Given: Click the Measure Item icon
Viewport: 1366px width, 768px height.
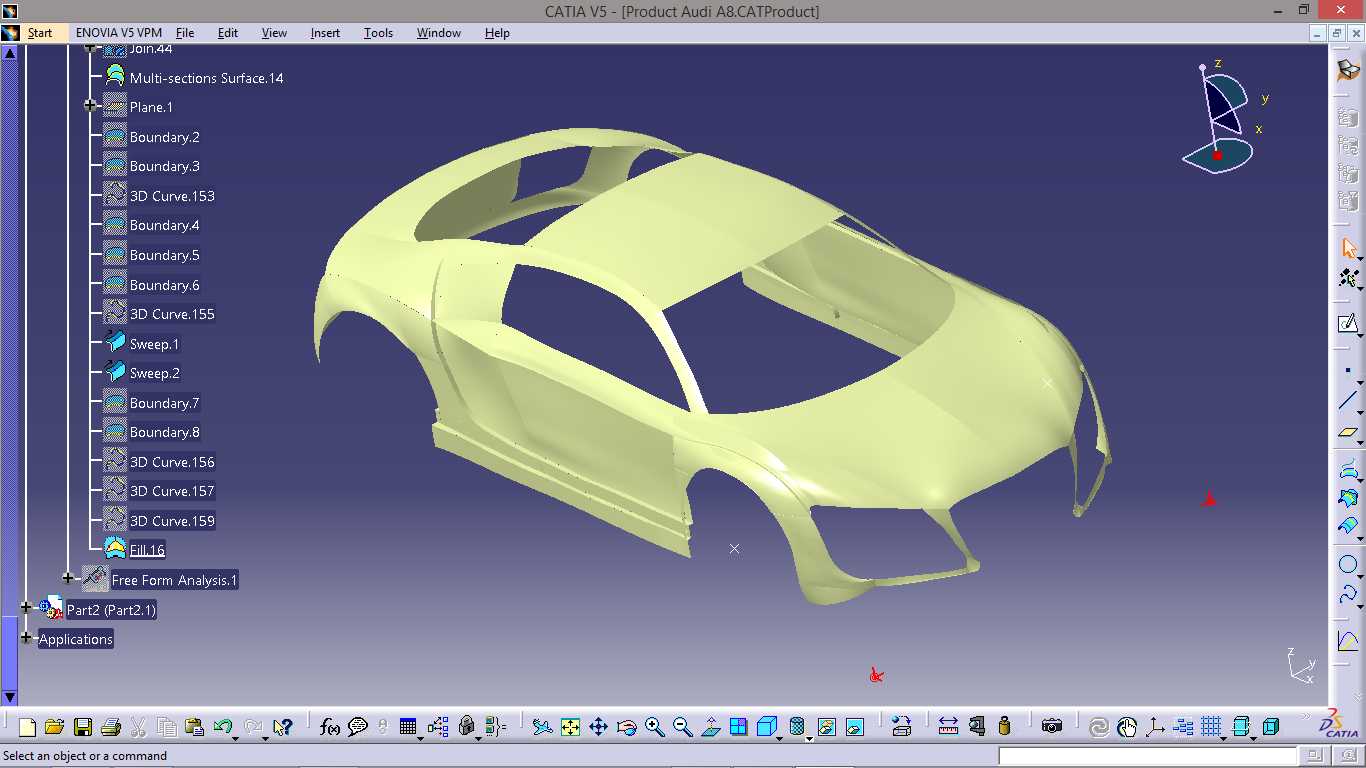Looking at the screenshot, I should point(977,727).
